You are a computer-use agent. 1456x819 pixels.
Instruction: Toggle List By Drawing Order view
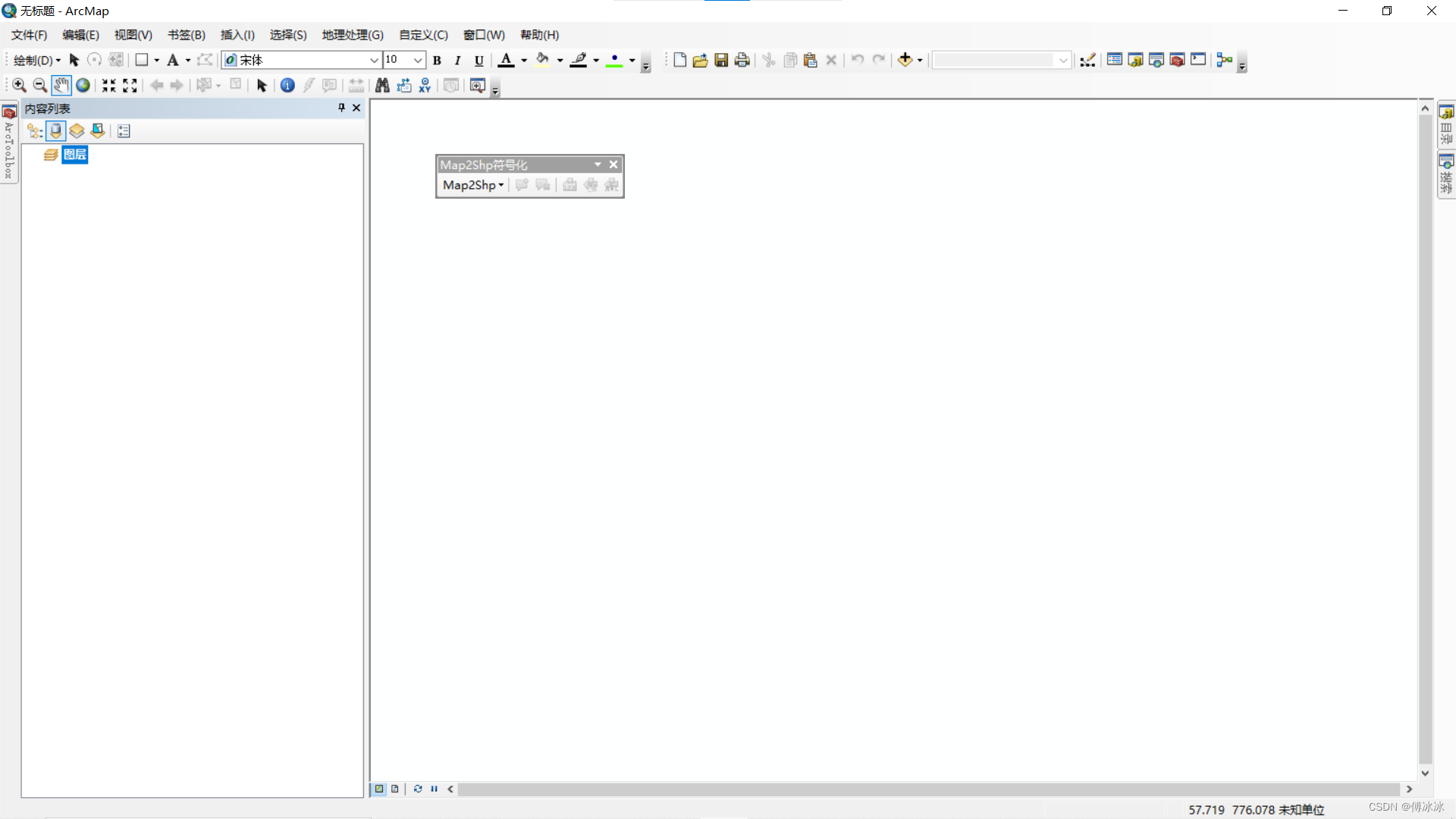35,131
